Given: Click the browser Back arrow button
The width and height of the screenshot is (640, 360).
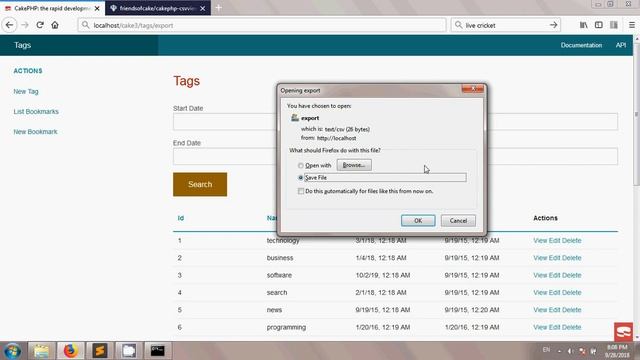Looking at the screenshot, I should (x=9, y=25).
